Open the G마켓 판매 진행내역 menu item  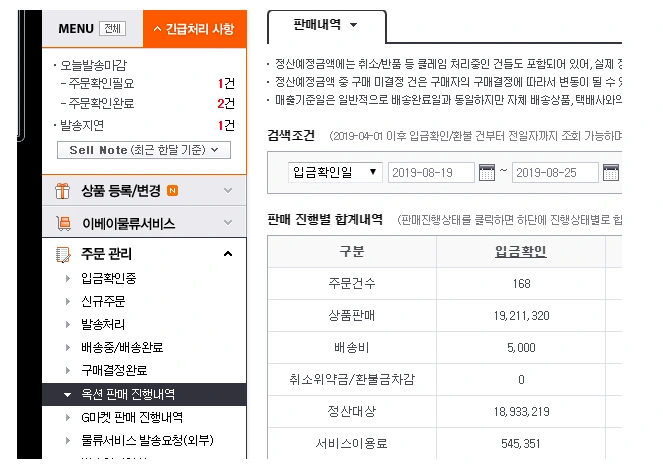point(132,418)
